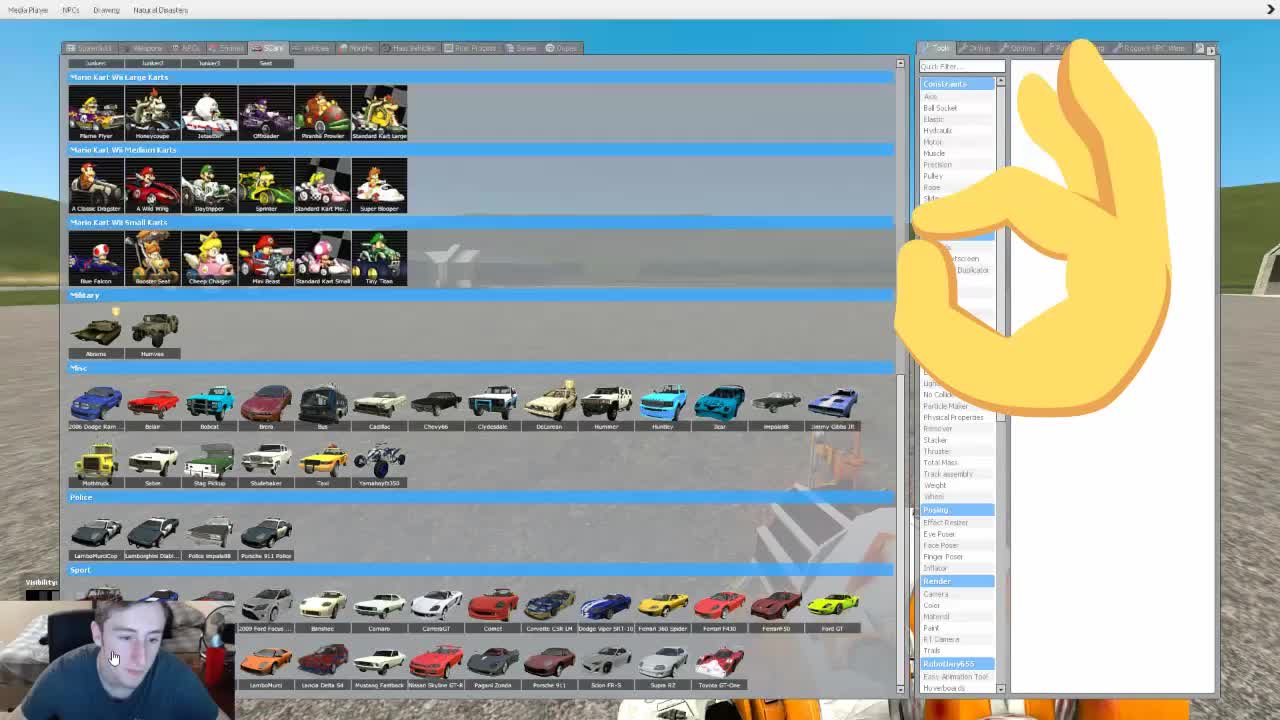
Task: Select the 2006 Dodge Ram vehicle
Action: click(x=96, y=404)
